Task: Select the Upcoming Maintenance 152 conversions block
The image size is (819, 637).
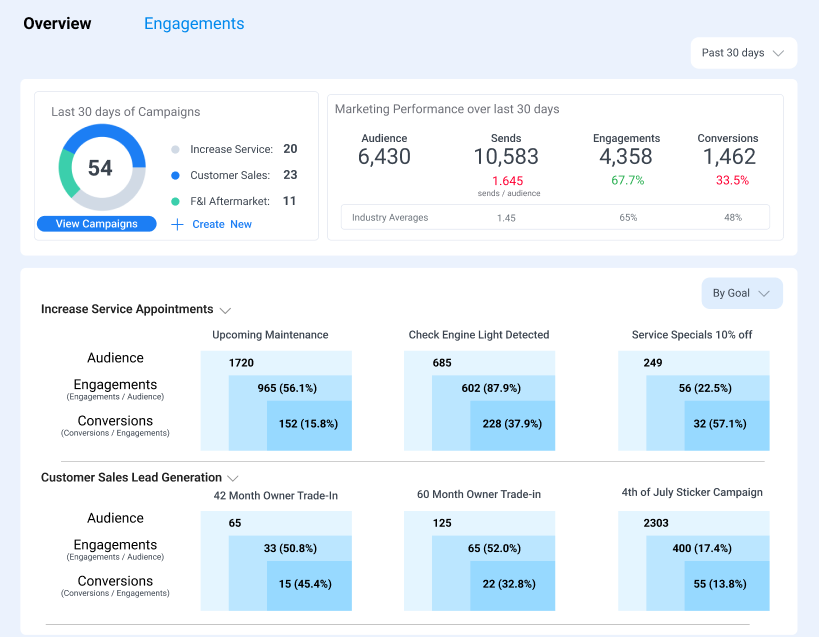Action: (309, 426)
